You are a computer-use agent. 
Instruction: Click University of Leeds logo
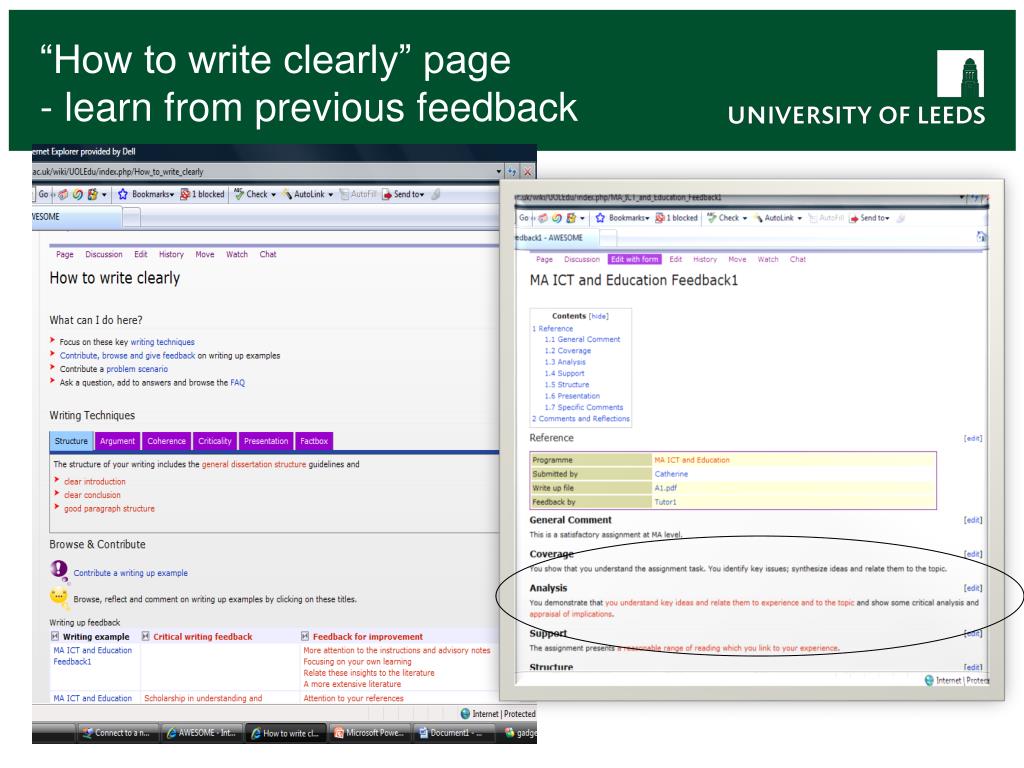coord(856,88)
